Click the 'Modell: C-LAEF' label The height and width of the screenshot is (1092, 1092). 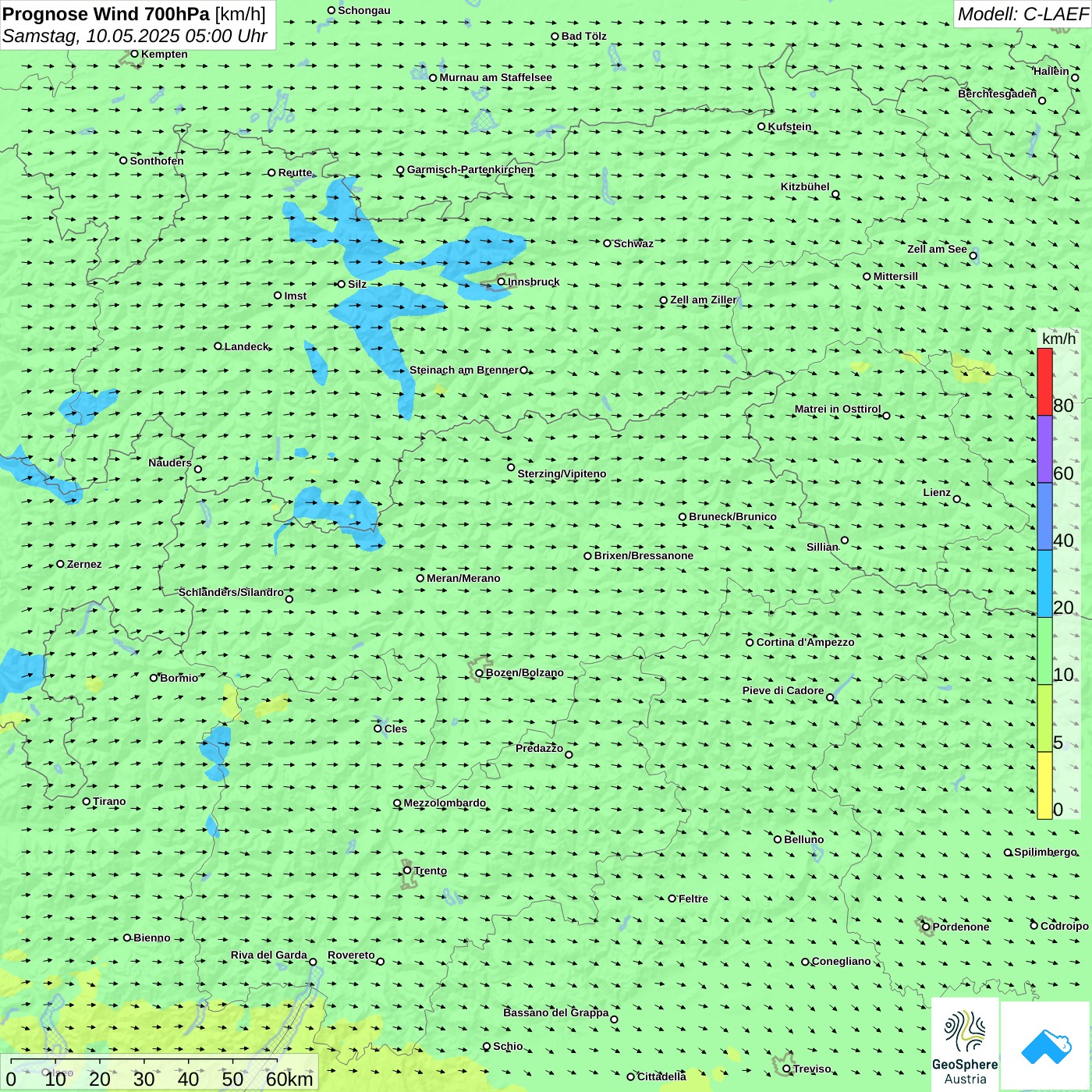(x=1023, y=14)
